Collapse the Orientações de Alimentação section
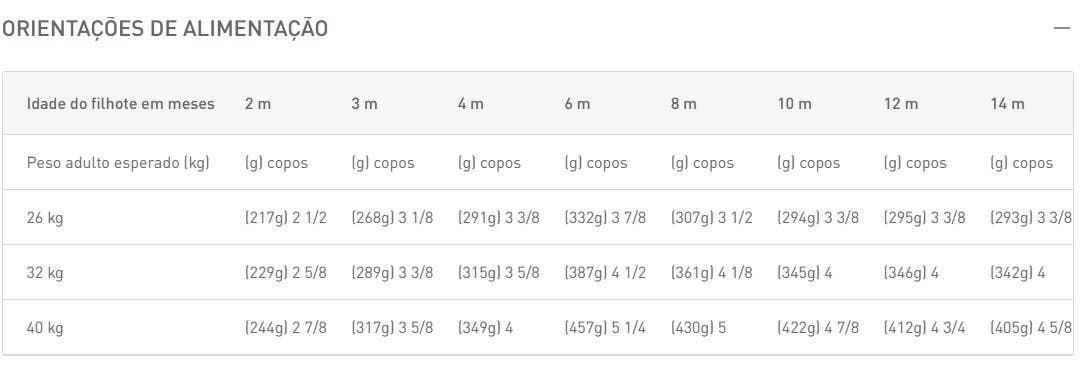The image size is (1081, 370). 1062,28
